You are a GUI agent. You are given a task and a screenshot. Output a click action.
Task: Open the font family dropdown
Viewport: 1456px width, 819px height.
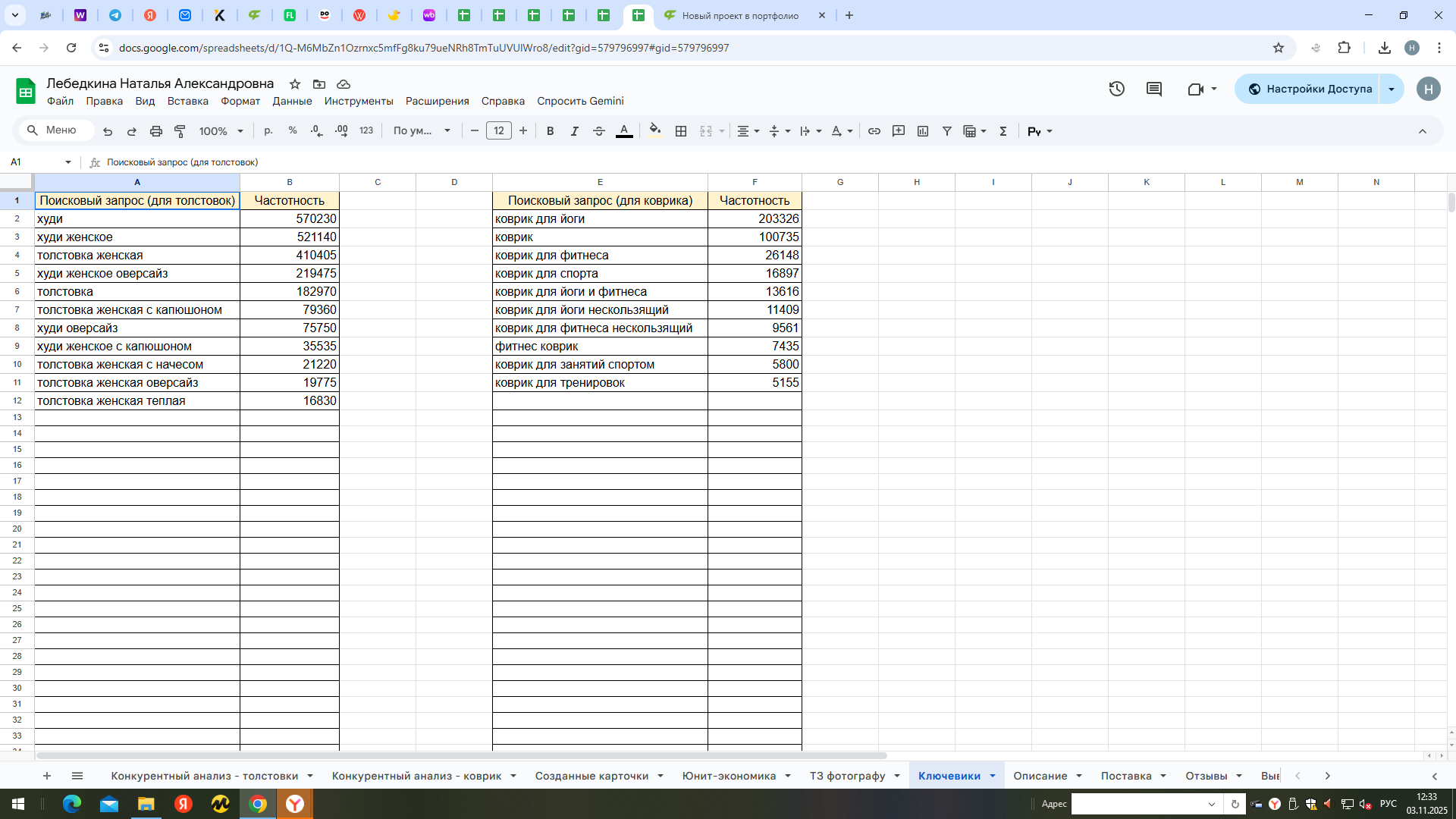pyautogui.click(x=422, y=131)
